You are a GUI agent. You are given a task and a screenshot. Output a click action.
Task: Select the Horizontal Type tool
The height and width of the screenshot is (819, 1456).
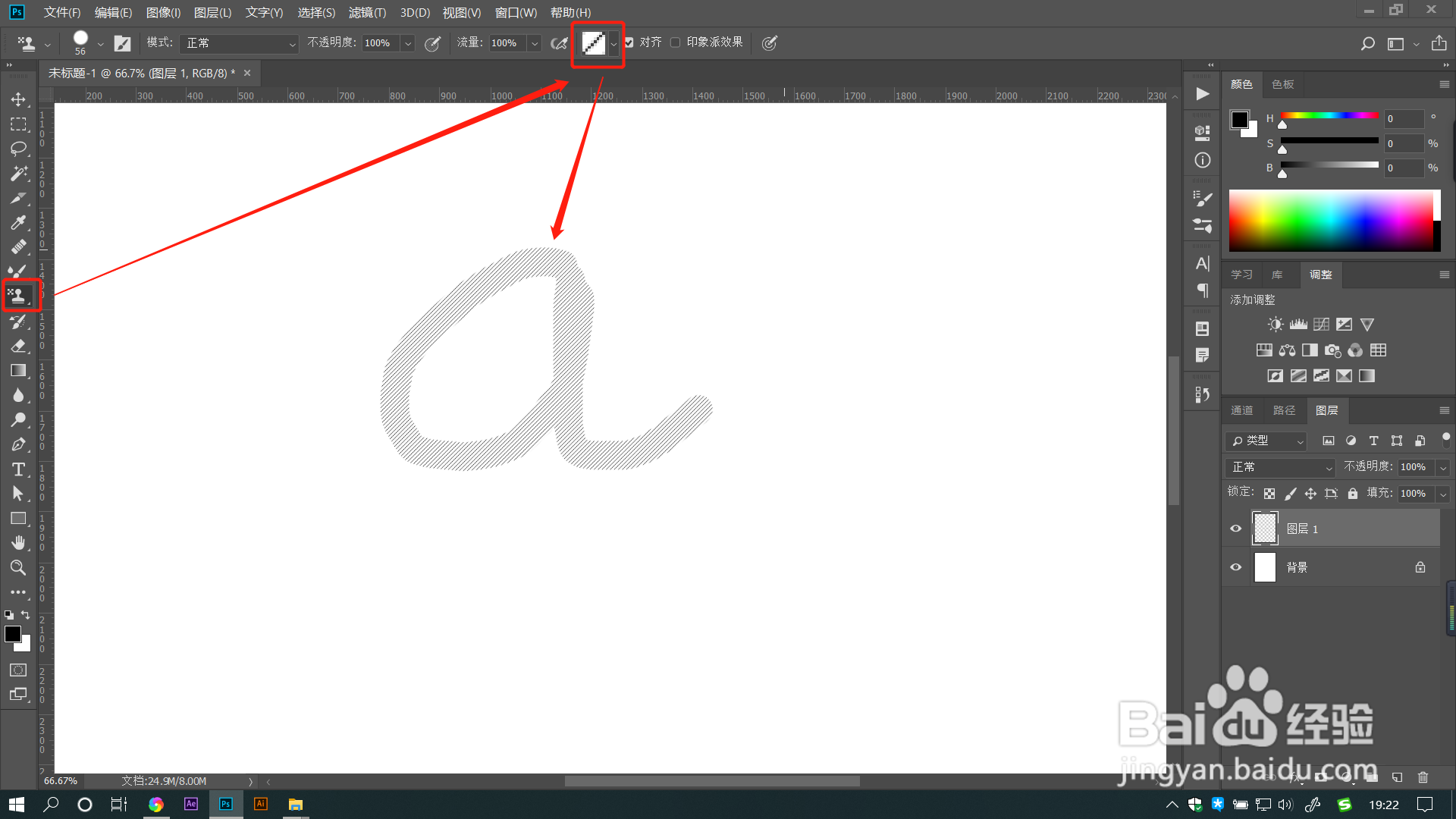18,469
